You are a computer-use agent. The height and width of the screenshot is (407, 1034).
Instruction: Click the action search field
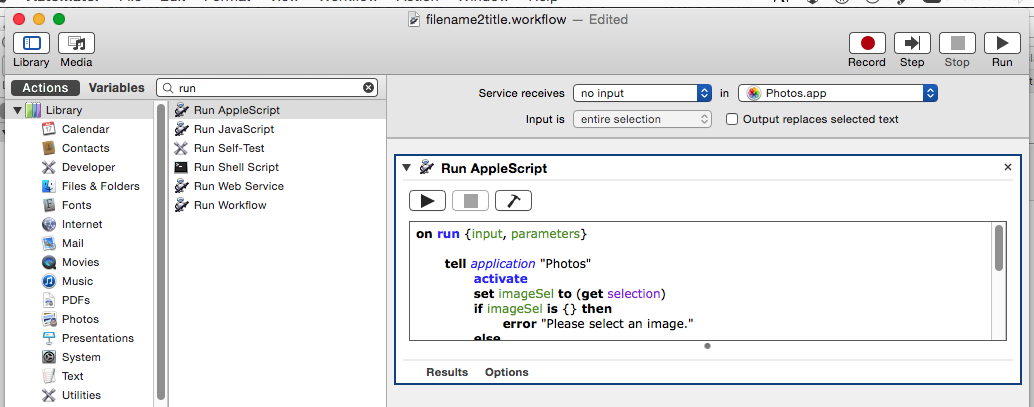pos(267,88)
